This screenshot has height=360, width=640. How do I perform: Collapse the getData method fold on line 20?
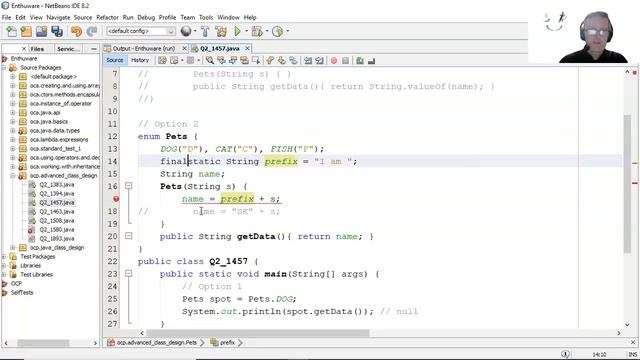[129, 236]
